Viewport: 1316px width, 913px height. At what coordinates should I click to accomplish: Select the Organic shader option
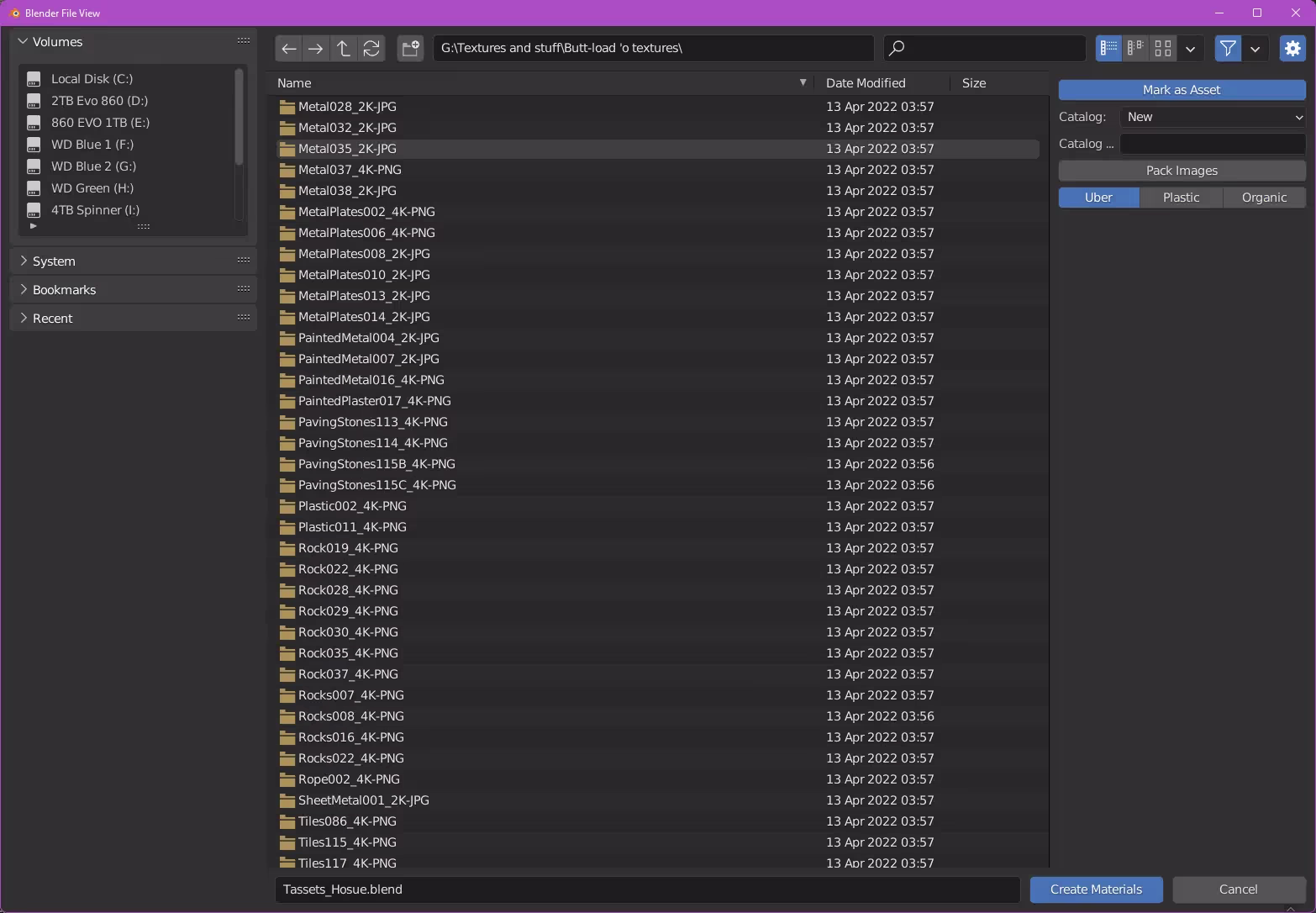[x=1264, y=198]
